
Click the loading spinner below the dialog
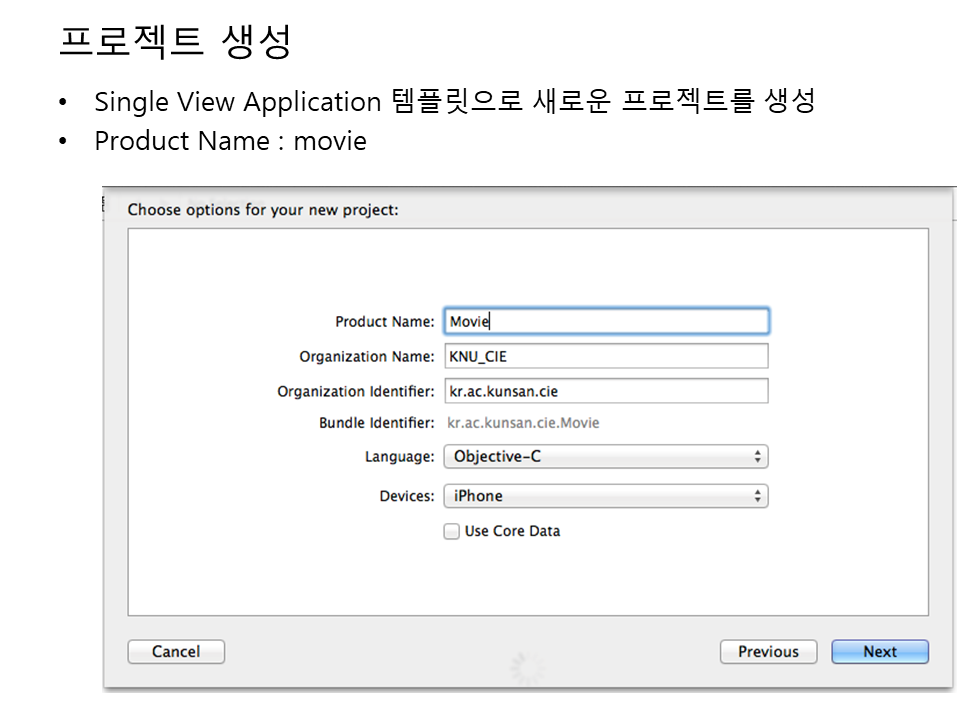coord(527,668)
